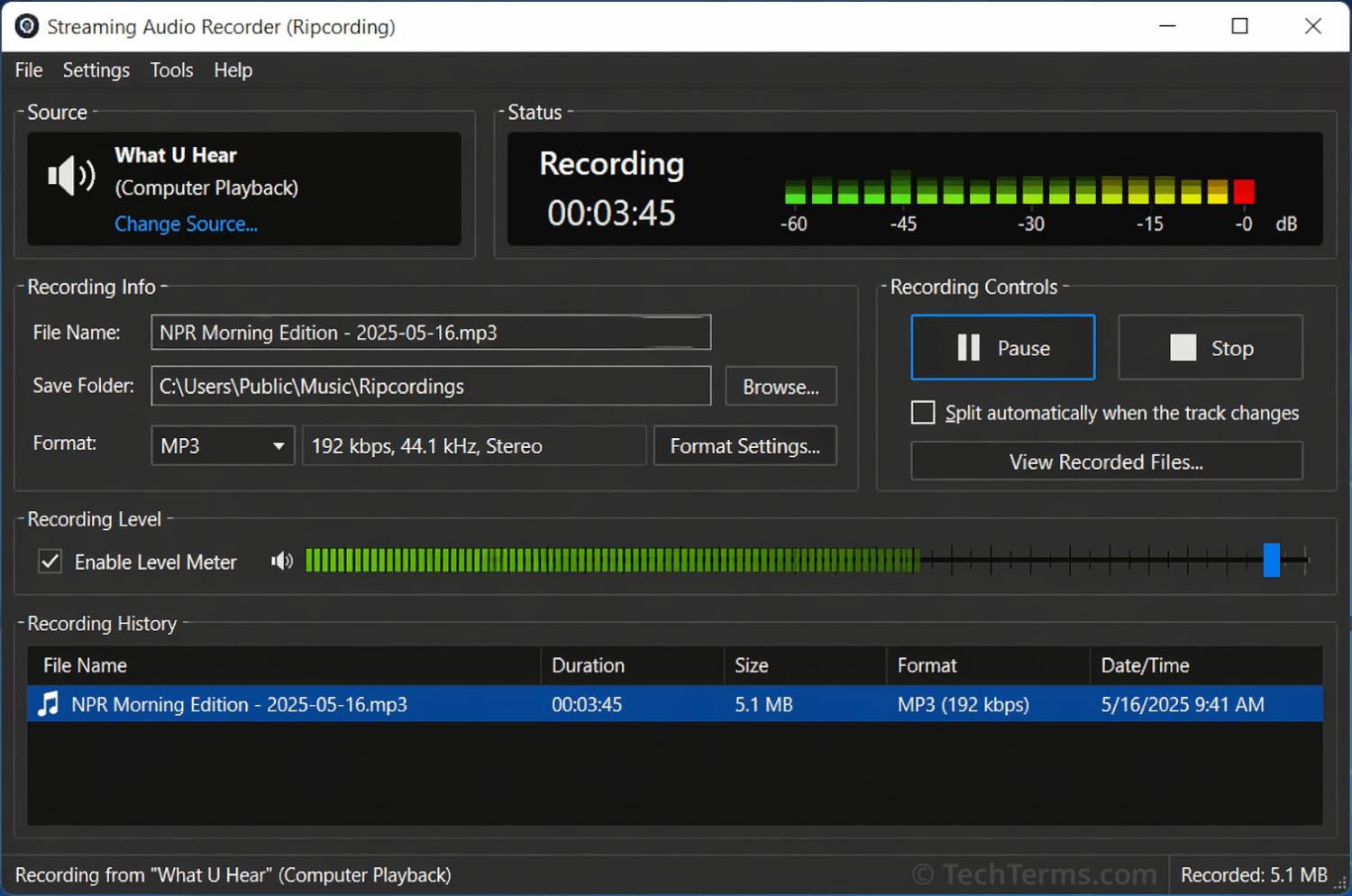Click the Ripcording app icon in title bar
Screen dimensions: 1352x896
pos(27,26)
